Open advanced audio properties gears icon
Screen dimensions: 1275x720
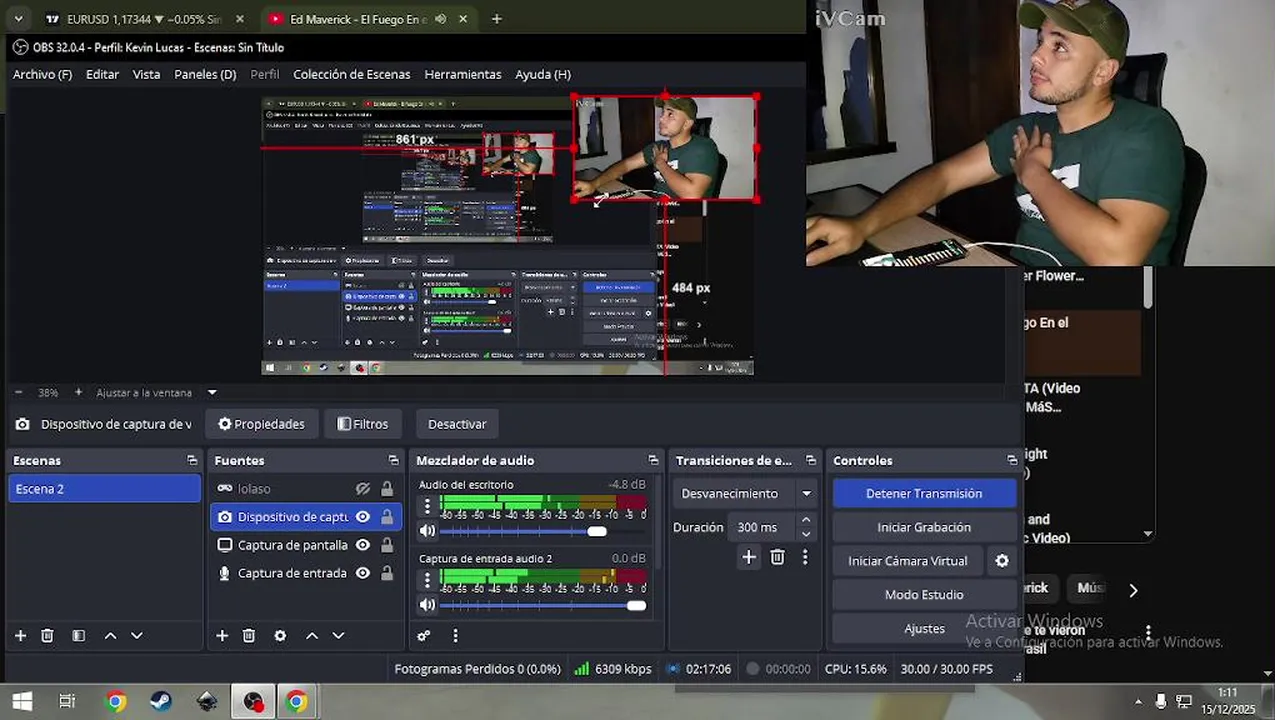click(x=424, y=636)
